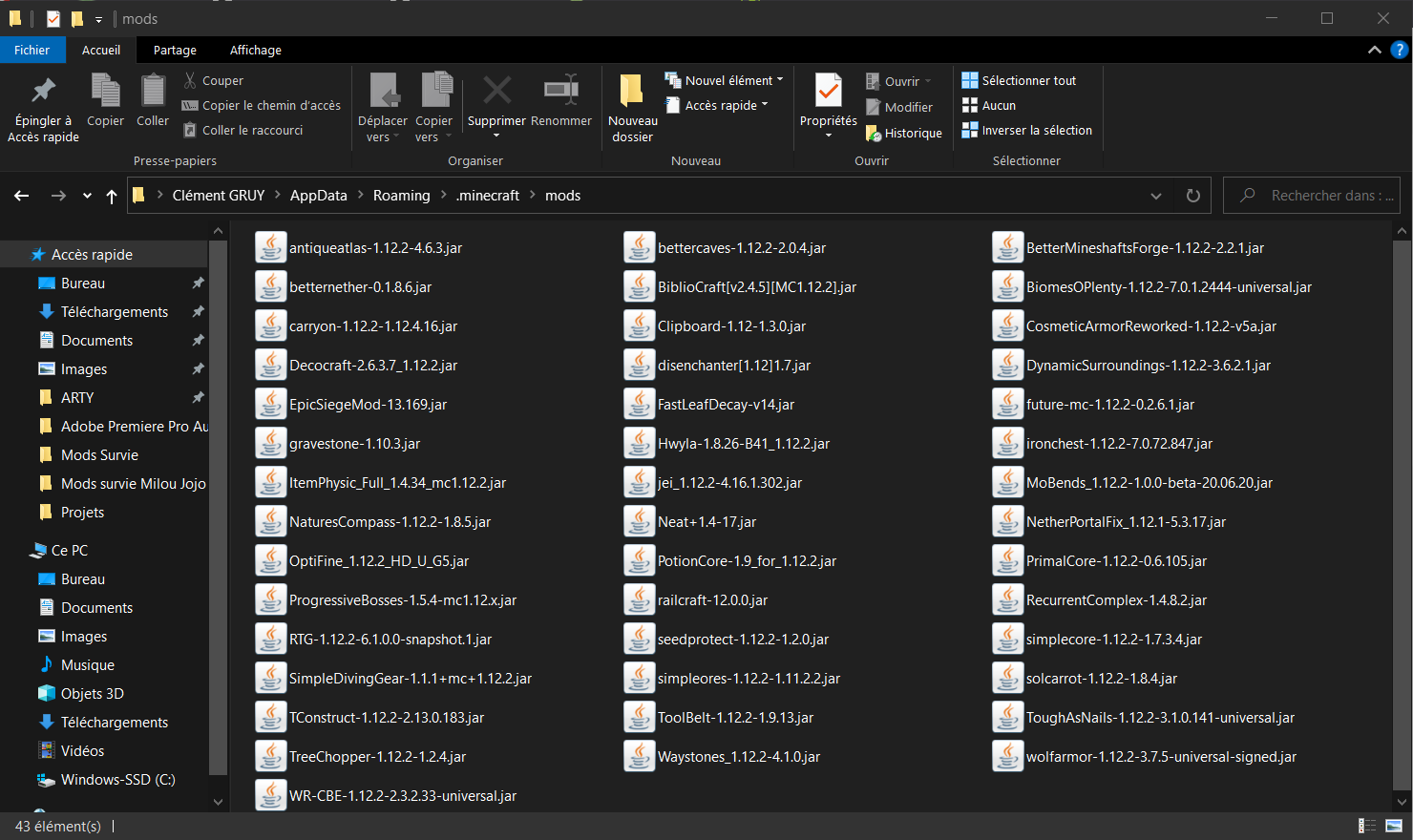Select Accès rapide in navigation pane
Image resolution: width=1413 pixels, height=840 pixels.
coord(103,254)
